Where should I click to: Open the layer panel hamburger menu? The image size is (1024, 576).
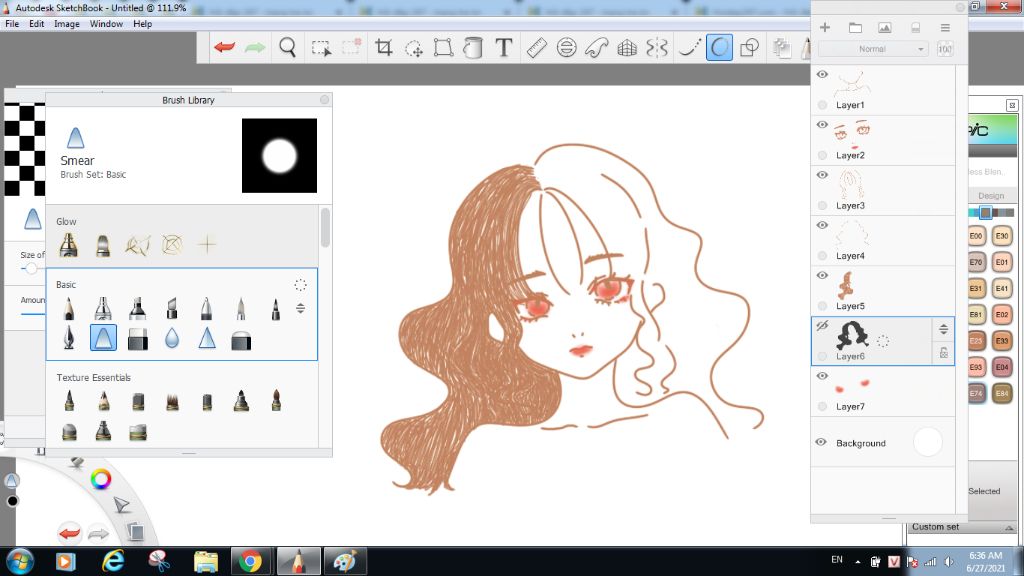[x=945, y=27]
